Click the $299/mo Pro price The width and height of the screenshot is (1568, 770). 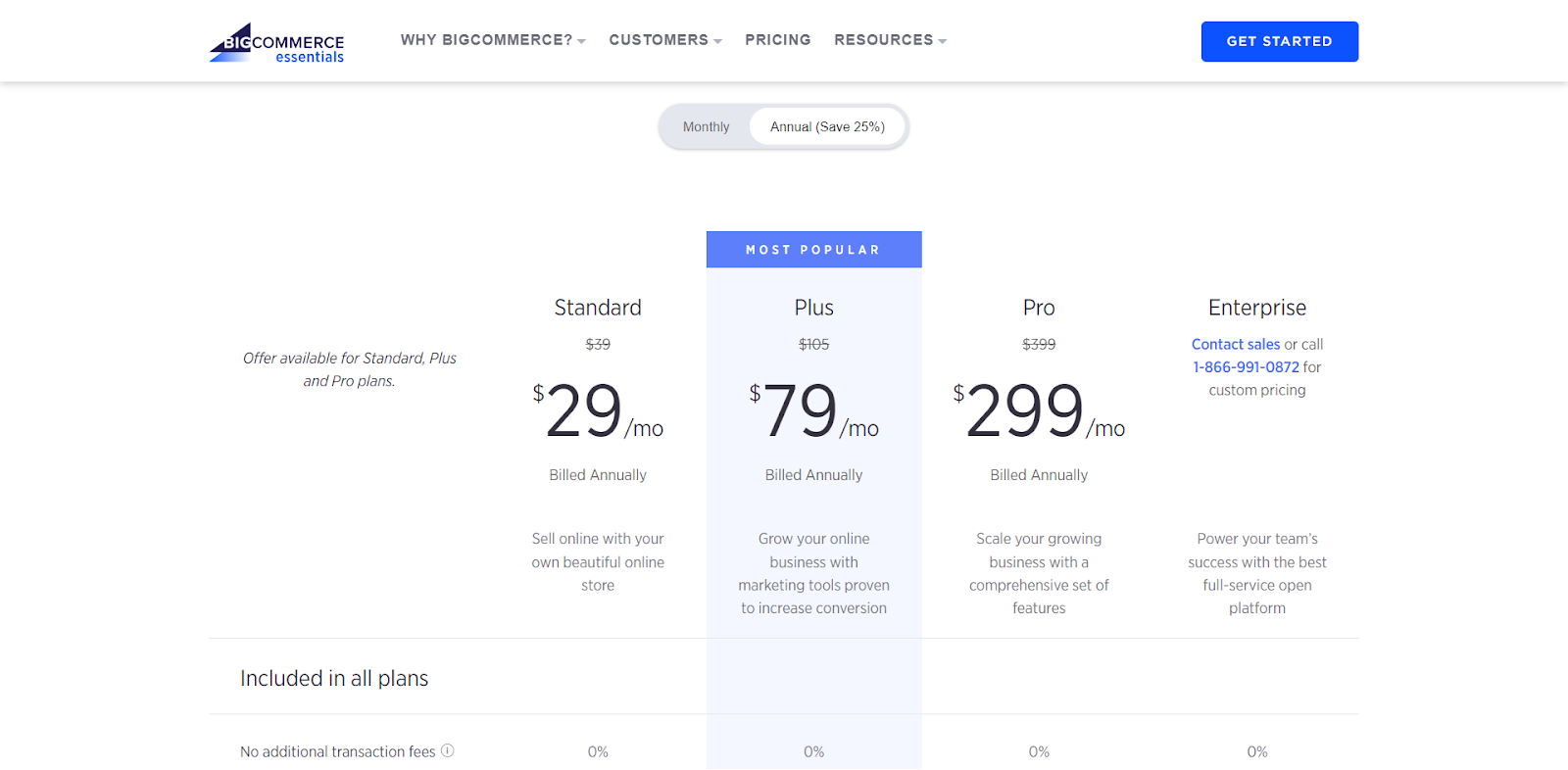[x=1039, y=410]
